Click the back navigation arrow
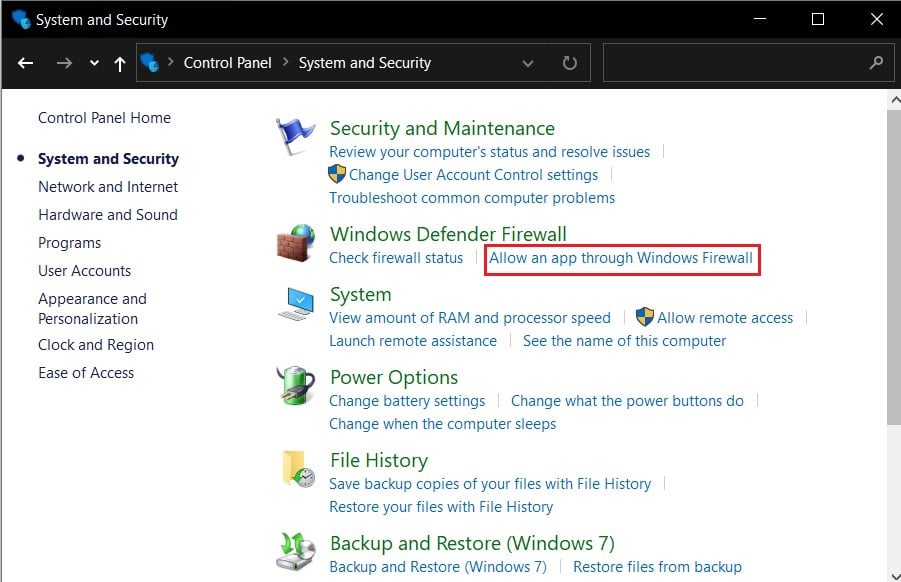Viewport: 901px width, 582px height. coord(25,62)
